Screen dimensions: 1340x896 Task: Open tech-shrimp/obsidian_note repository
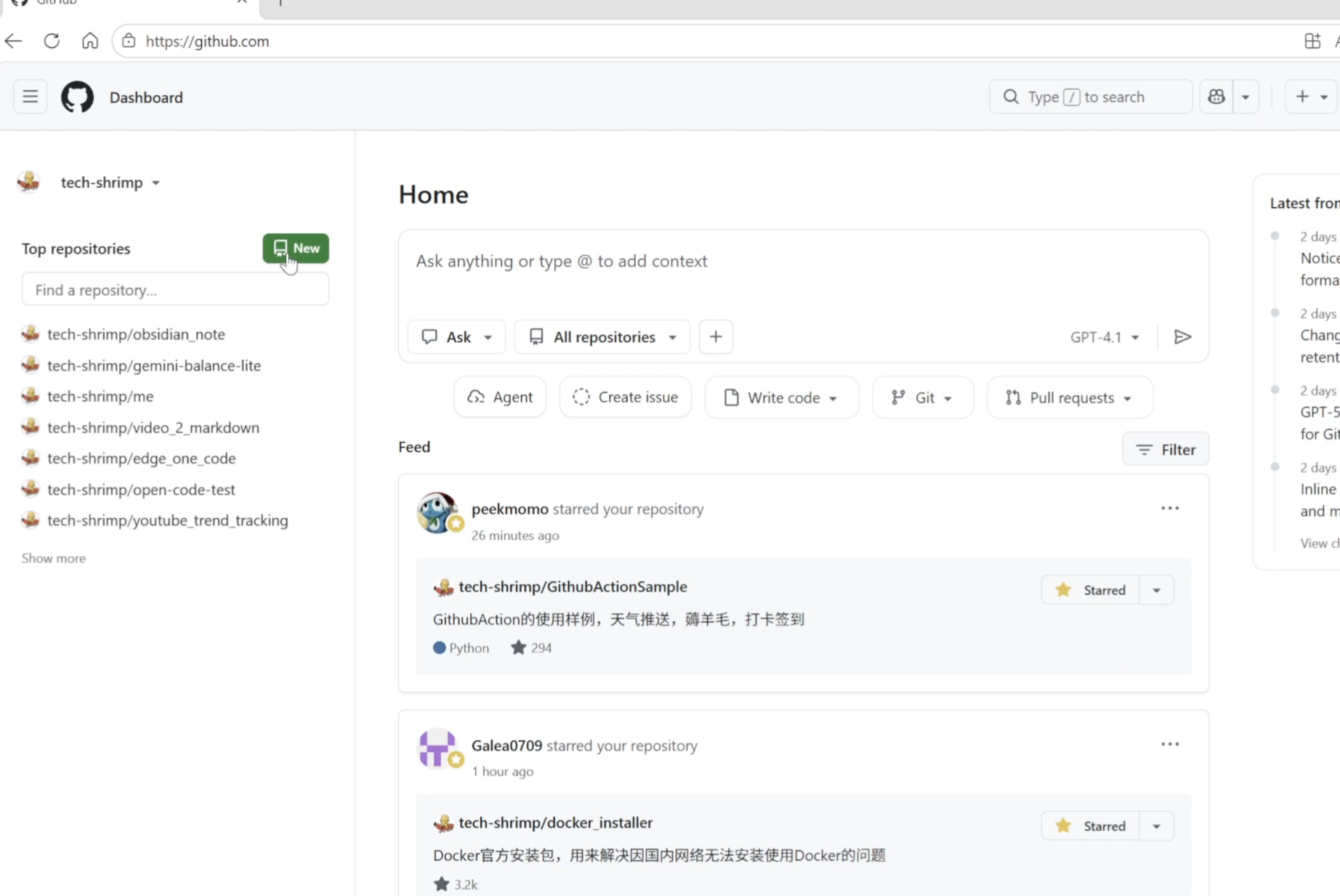[136, 334]
